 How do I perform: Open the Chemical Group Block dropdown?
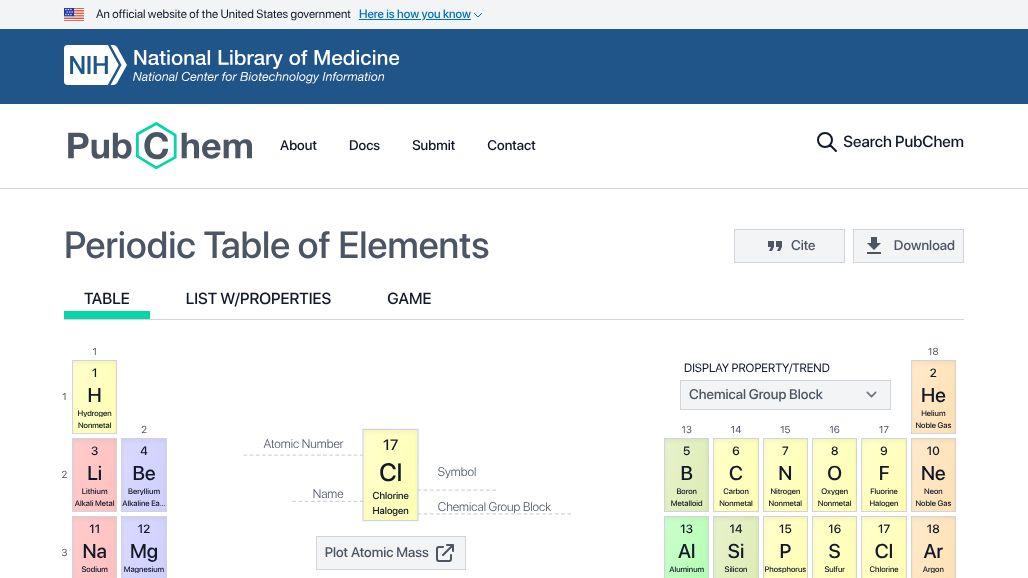784,395
